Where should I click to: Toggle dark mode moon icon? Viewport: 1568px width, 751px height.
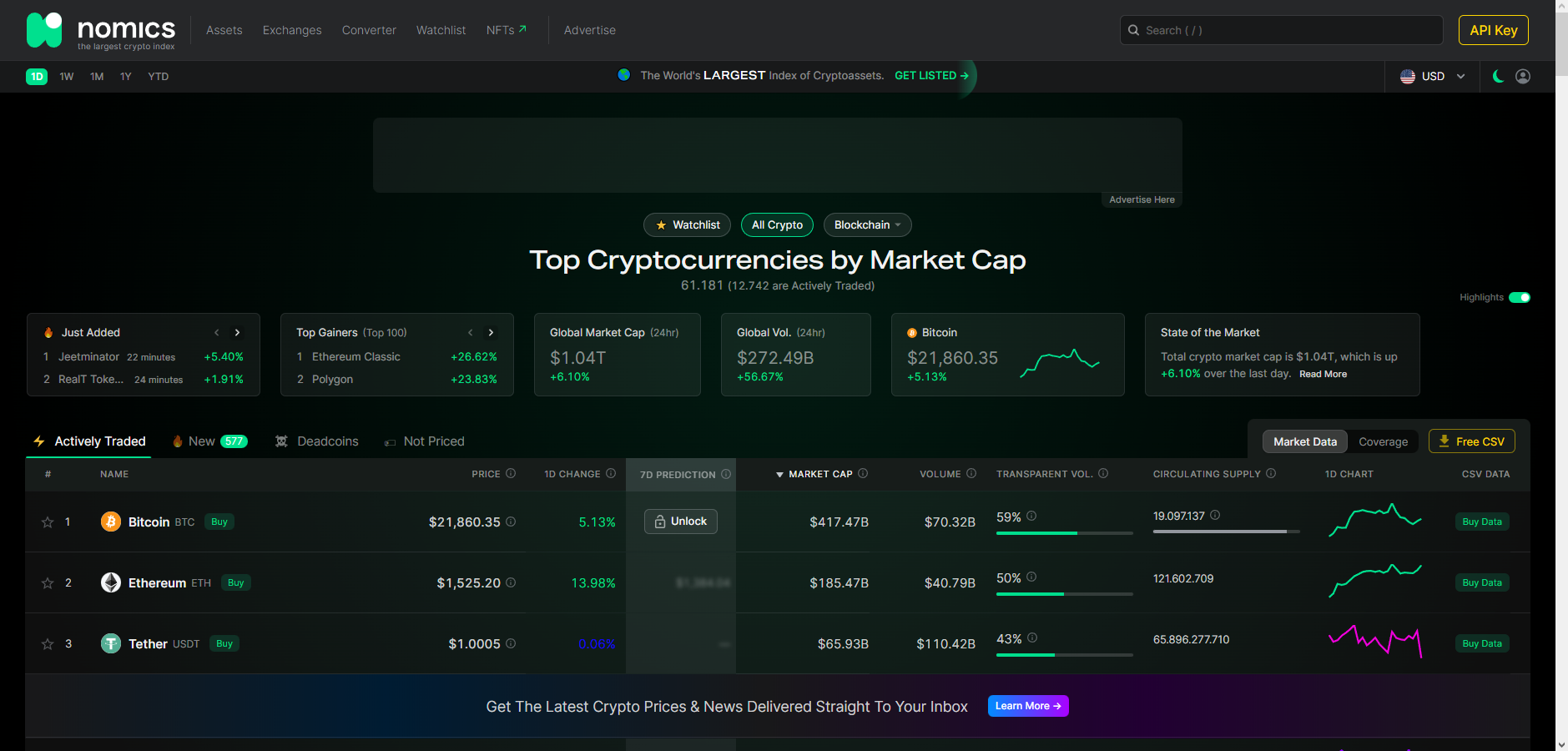1498,76
